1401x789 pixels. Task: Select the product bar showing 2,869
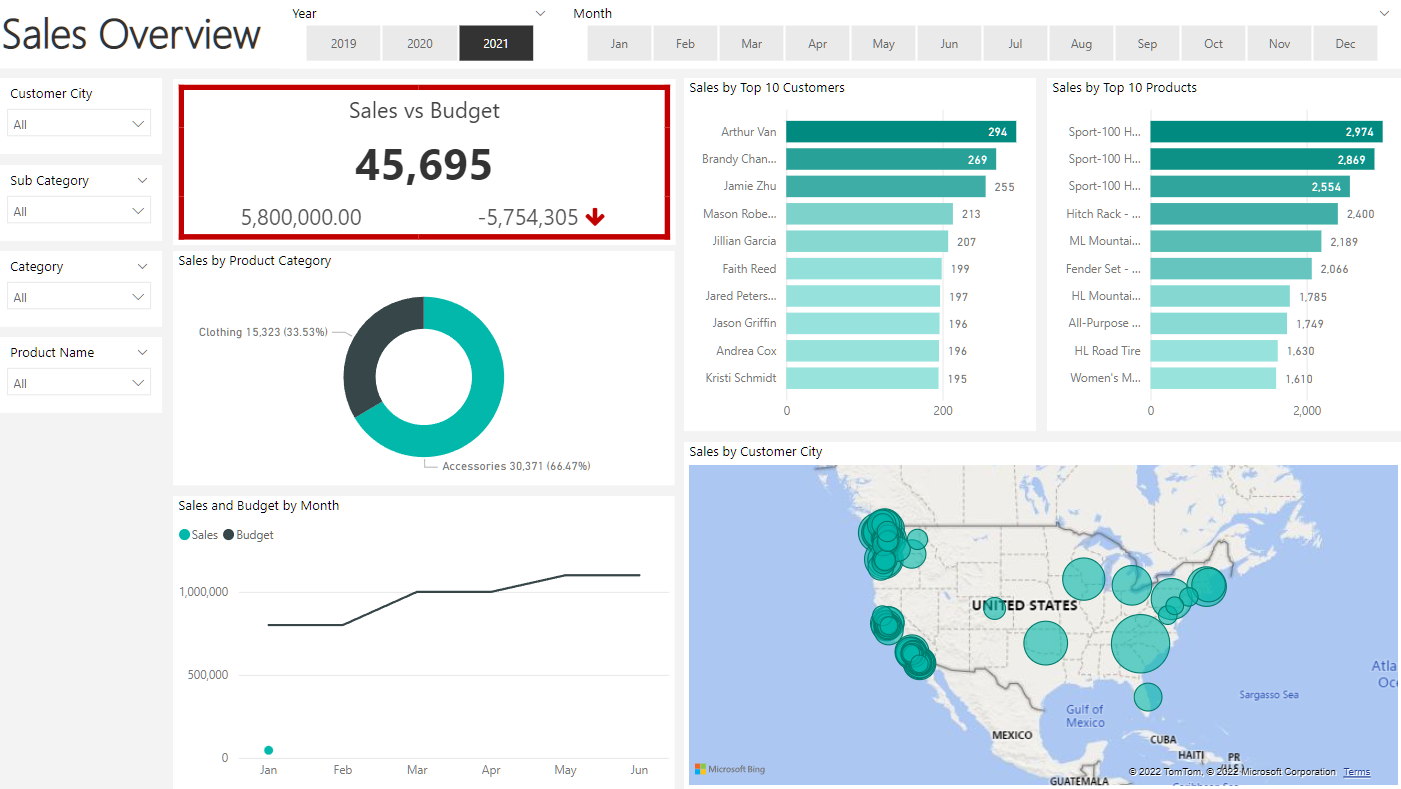pyautogui.click(x=1262, y=159)
